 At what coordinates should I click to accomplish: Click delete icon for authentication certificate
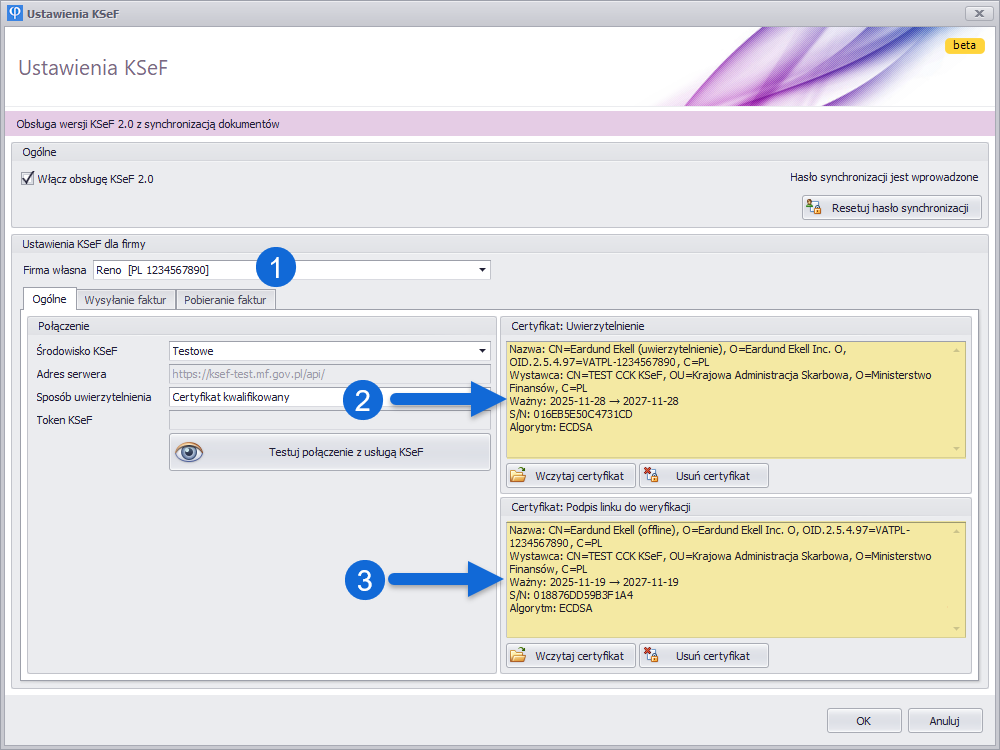tap(651, 475)
